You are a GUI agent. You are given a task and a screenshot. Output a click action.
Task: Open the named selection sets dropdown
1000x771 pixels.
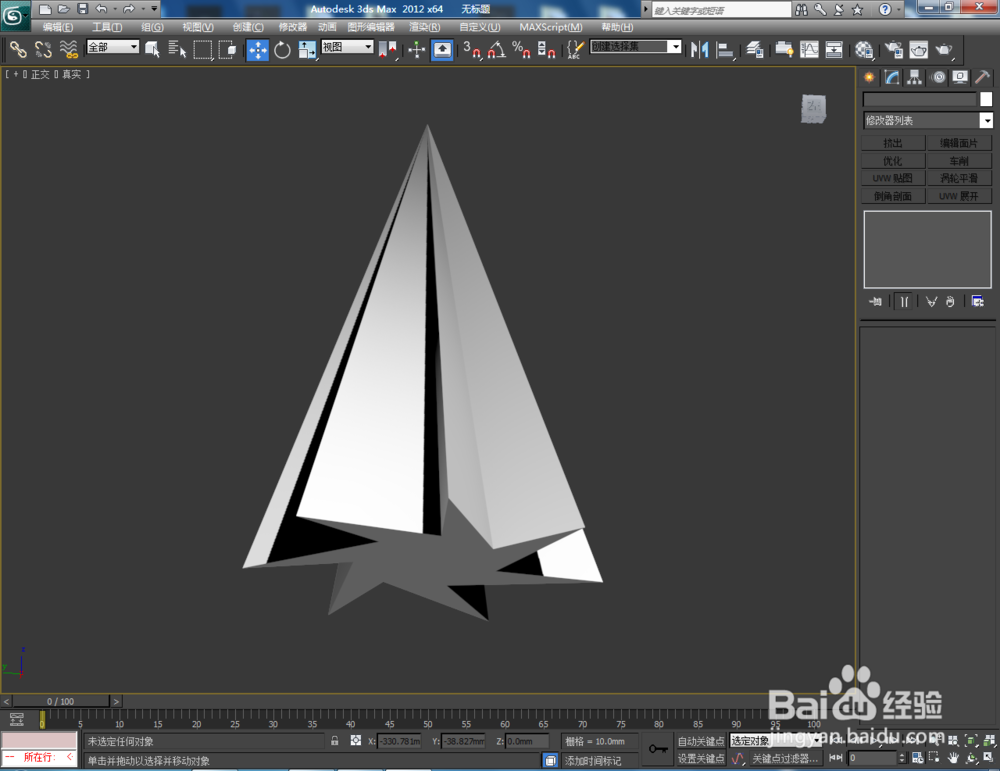[636, 47]
